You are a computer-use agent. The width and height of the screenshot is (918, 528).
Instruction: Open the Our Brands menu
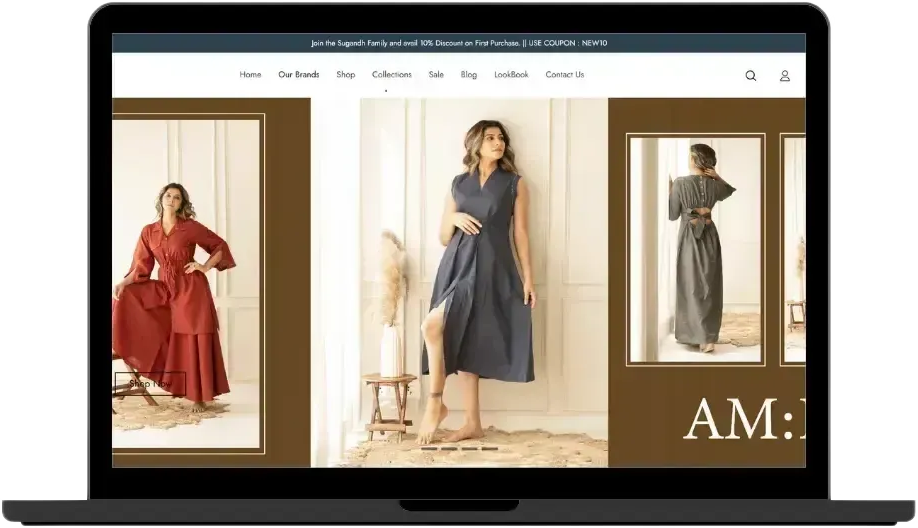(298, 75)
